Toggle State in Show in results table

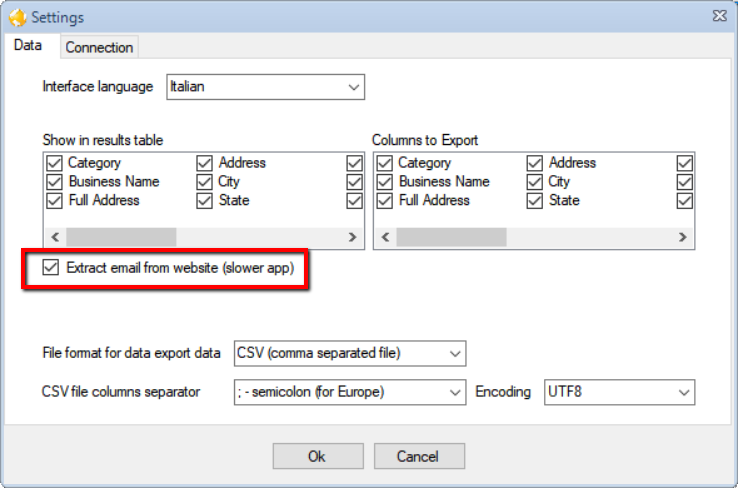tap(204, 201)
